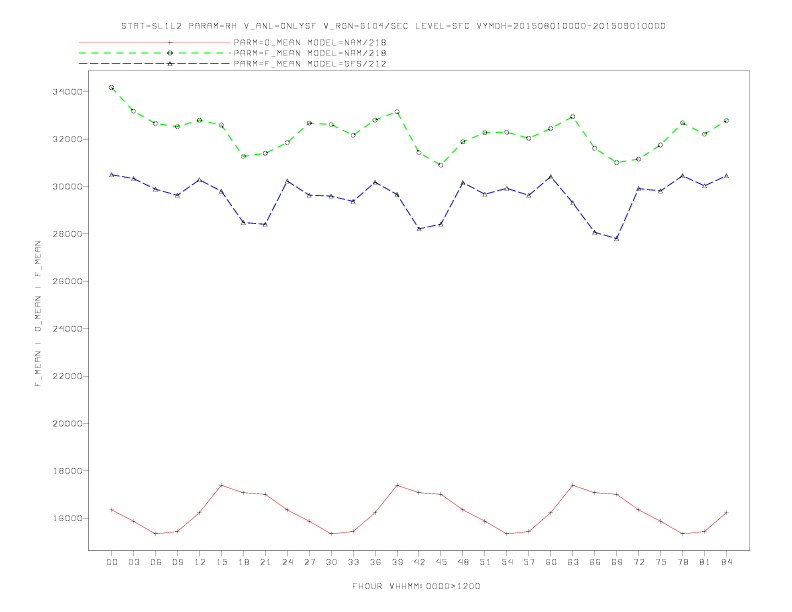Click x-axis tick label 42
Image resolution: width=792 pixels, height=612 pixels.
pyautogui.click(x=419, y=562)
